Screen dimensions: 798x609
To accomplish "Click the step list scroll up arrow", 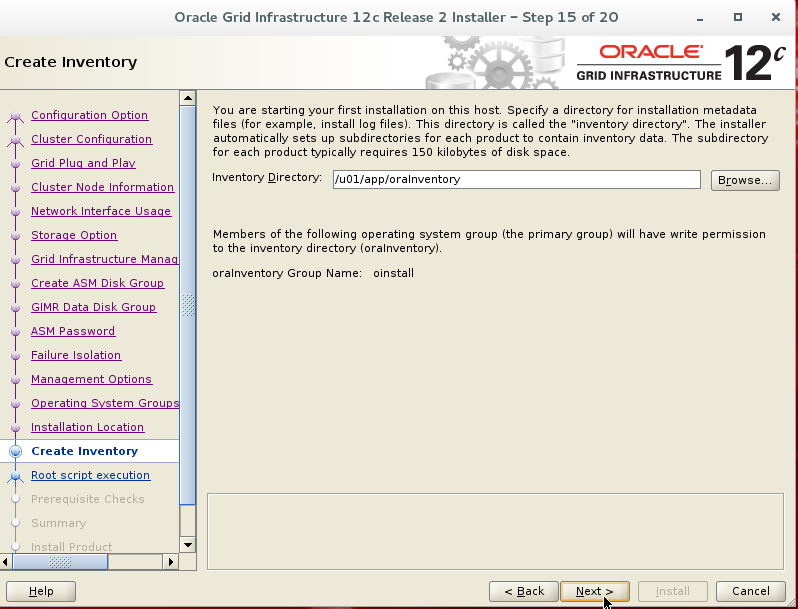I will coord(188,98).
